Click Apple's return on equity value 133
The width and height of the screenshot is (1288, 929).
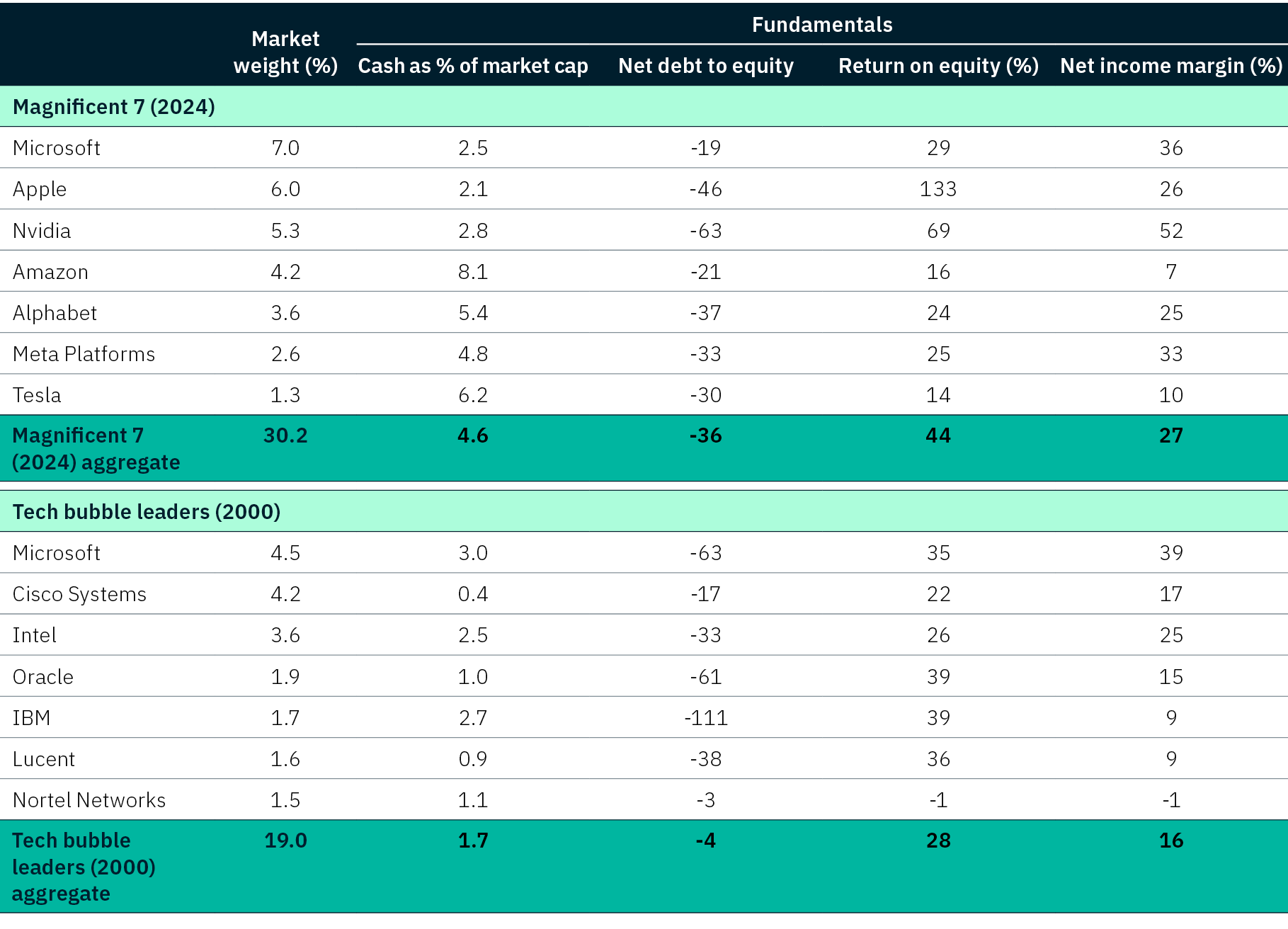tap(938, 189)
